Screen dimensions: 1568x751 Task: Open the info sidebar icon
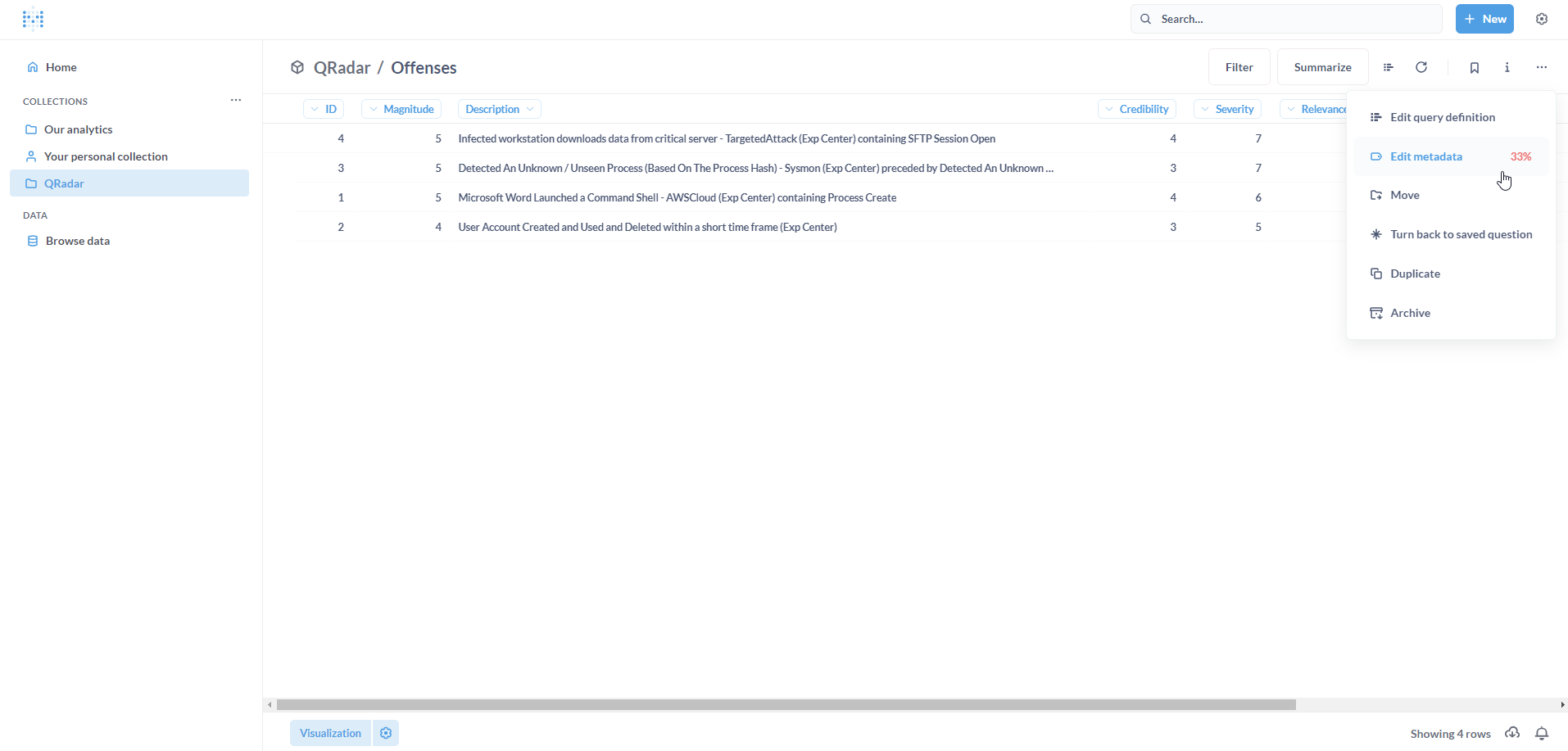[x=1507, y=68]
